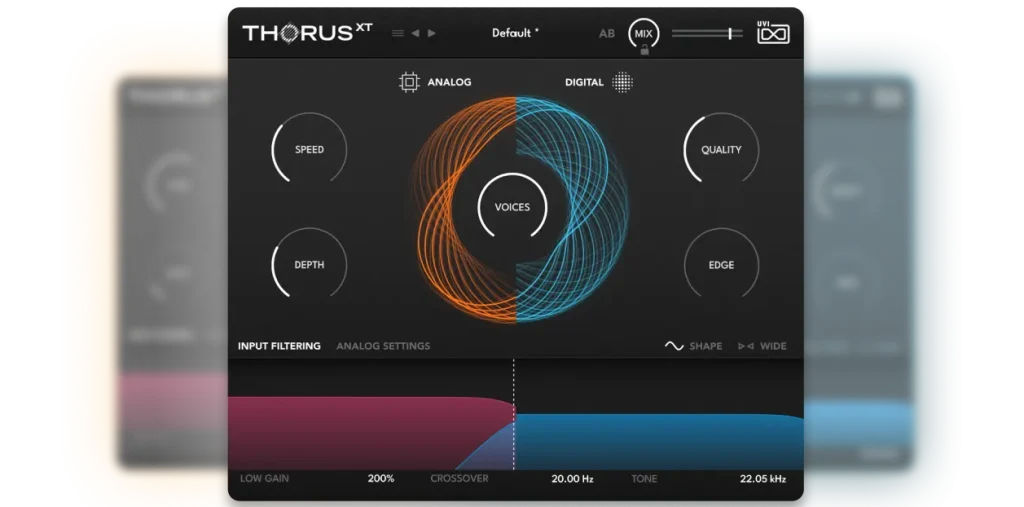Open the preset list hamburger menu

(397, 33)
